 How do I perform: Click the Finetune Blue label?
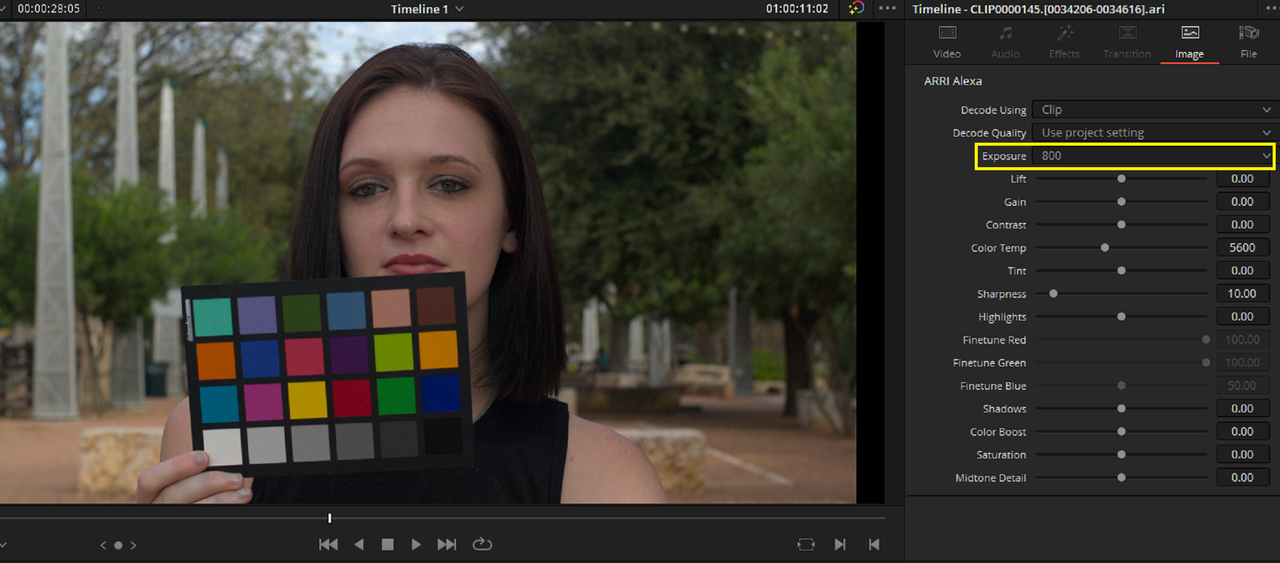(993, 386)
